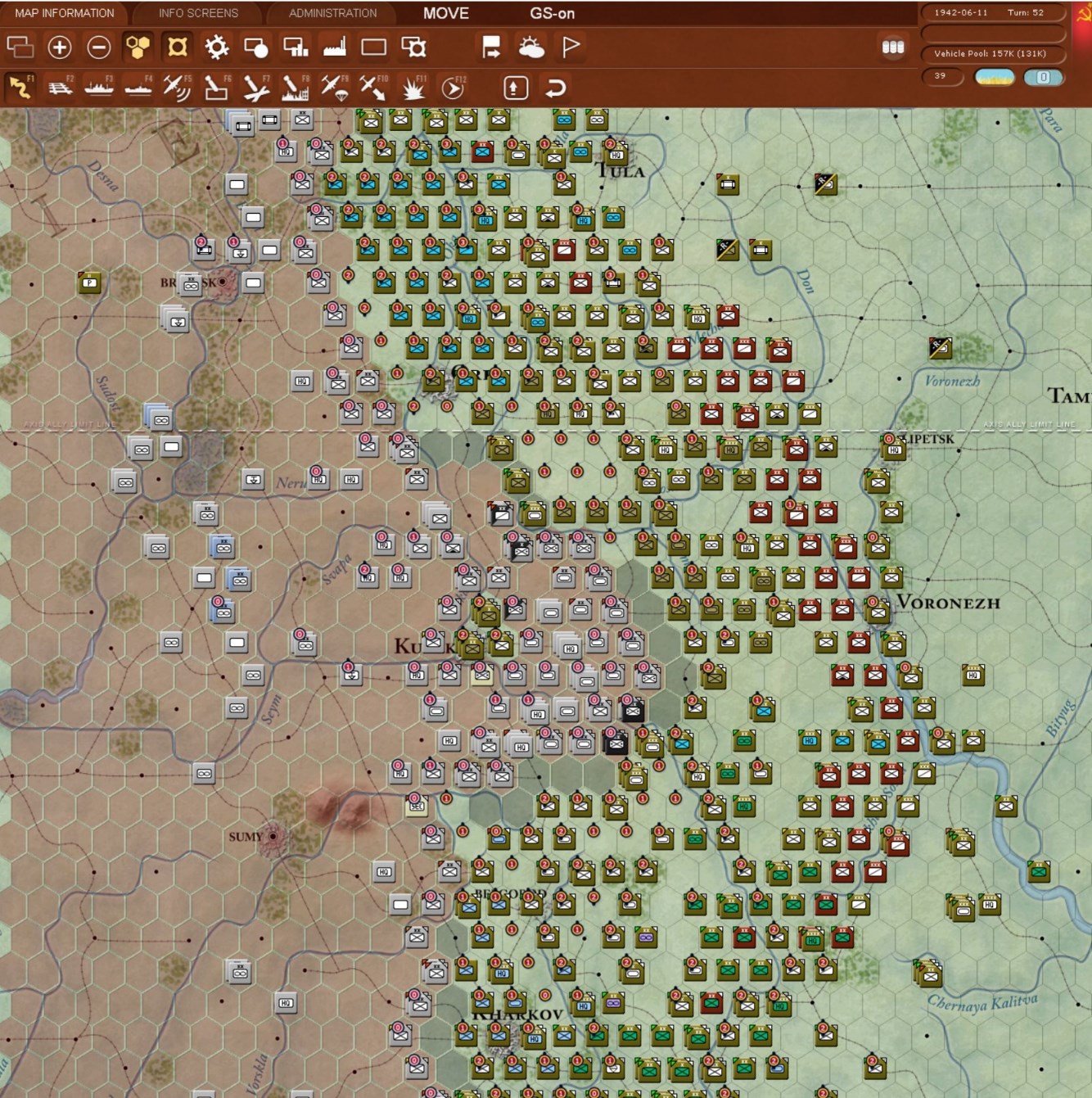Click the Voronezh city label on the map
1092x1098 pixels.
point(949,603)
